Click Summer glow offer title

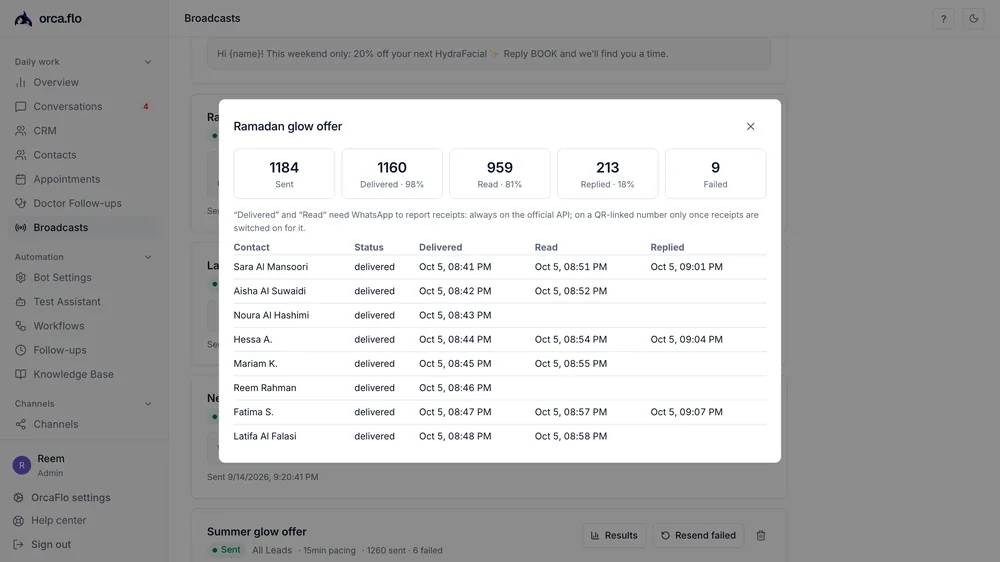tap(256, 531)
